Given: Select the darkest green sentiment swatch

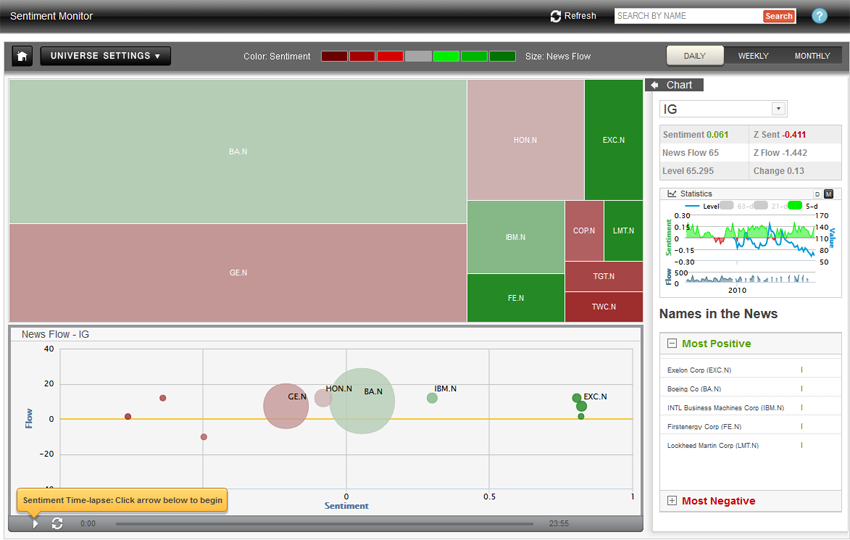Looking at the screenshot, I should [x=502, y=56].
